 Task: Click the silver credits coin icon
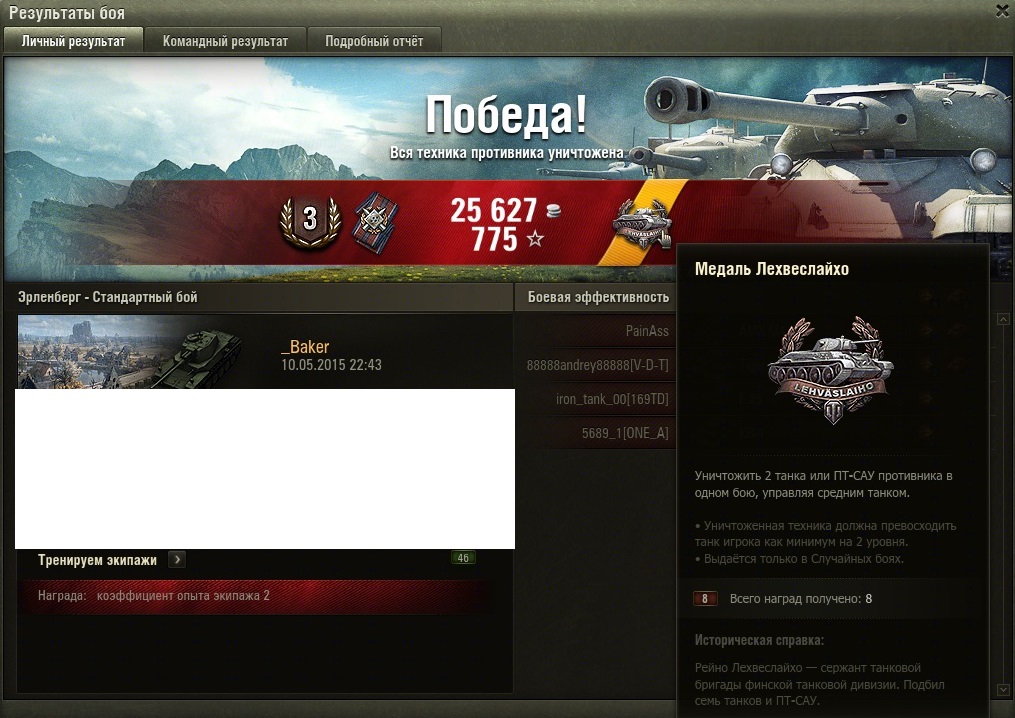[554, 210]
